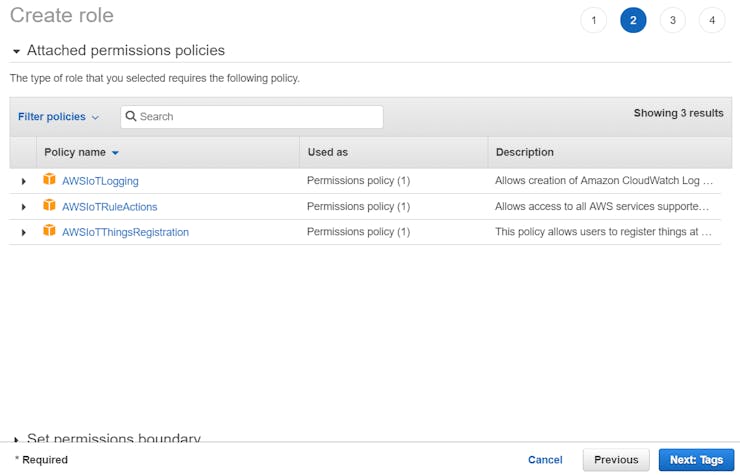Screen dimensions: 740x475
Task: Open the AWSIoTThingsRegistration policy link
Action: pos(125,232)
